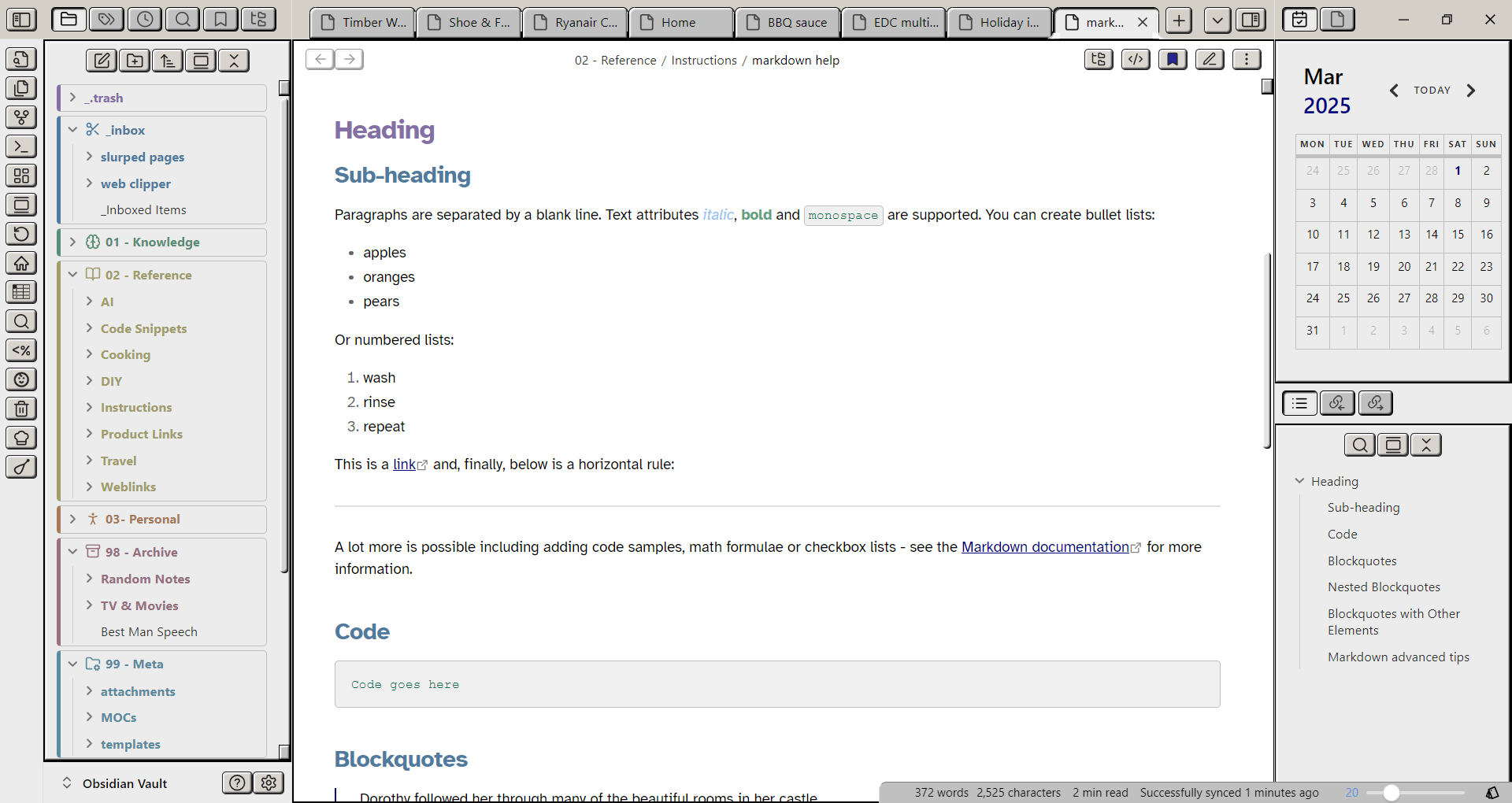Show the calendar pane tab
Viewport: 1512px width, 803px height.
tap(1299, 20)
